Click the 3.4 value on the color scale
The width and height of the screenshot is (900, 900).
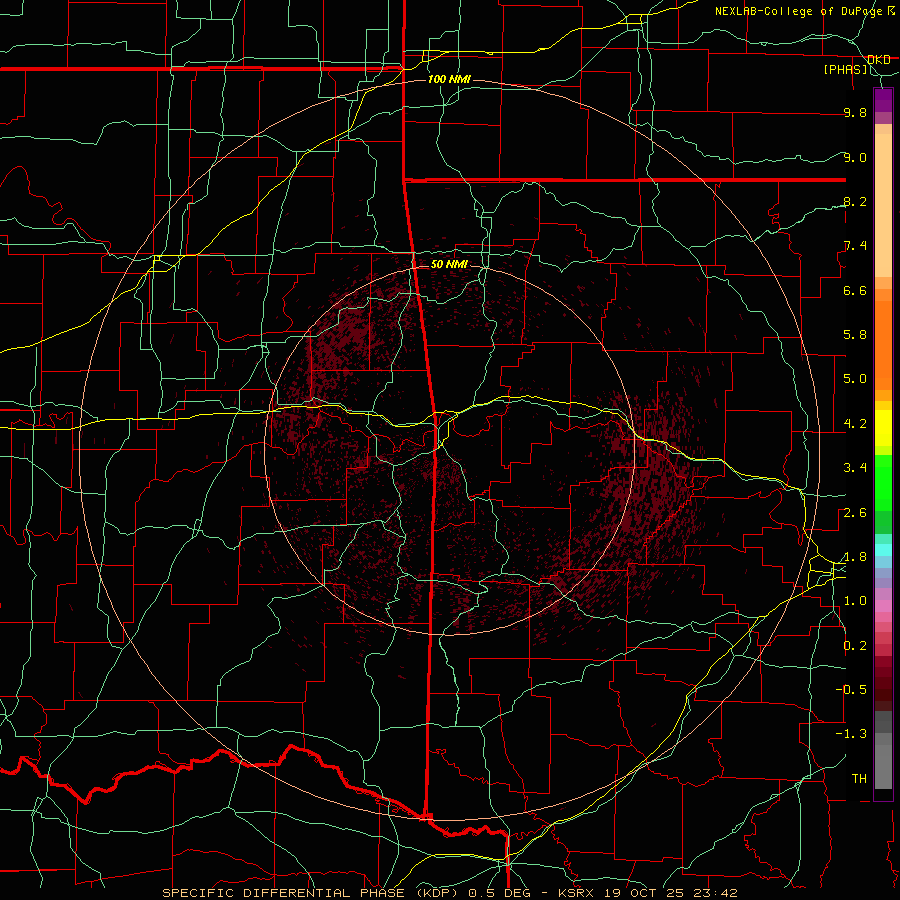(x=855, y=468)
